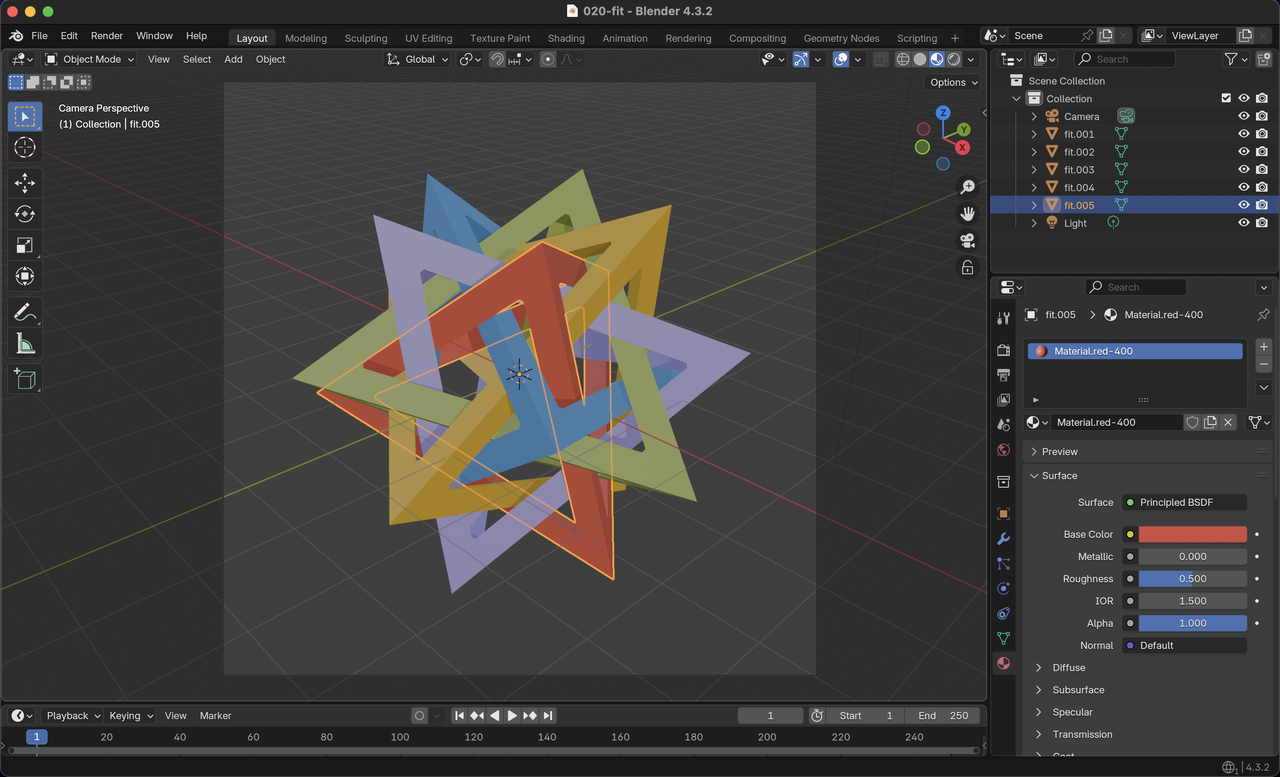Open the World properties tab

click(x=1003, y=450)
